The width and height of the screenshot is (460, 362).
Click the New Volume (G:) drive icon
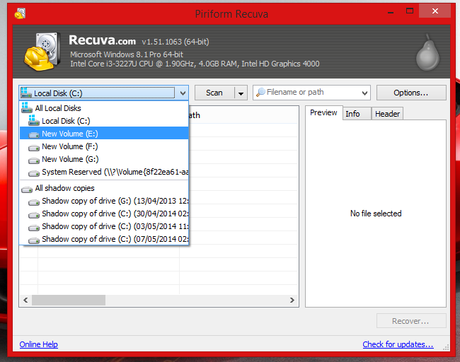pos(34,160)
